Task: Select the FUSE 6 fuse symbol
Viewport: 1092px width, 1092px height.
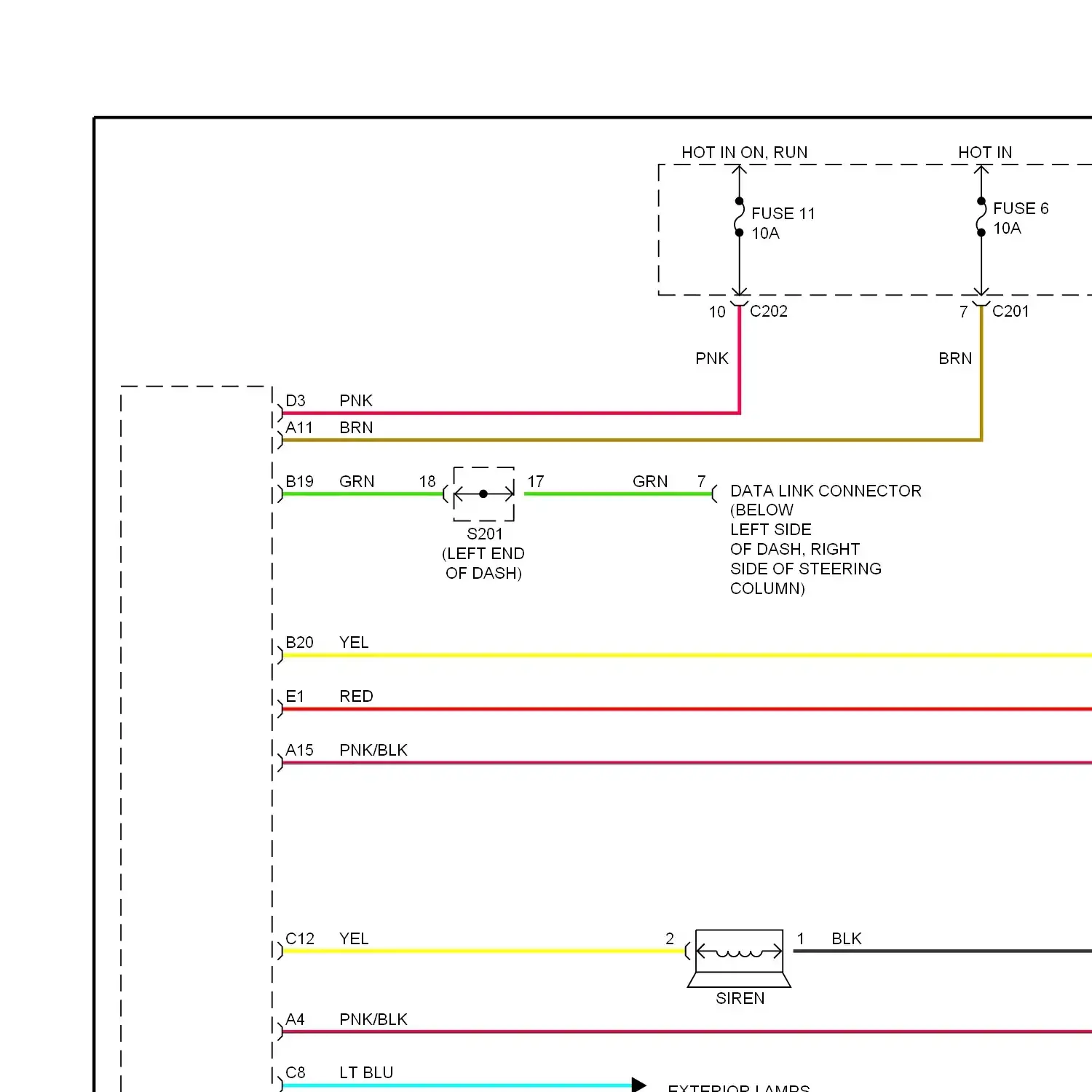Action: (981, 217)
